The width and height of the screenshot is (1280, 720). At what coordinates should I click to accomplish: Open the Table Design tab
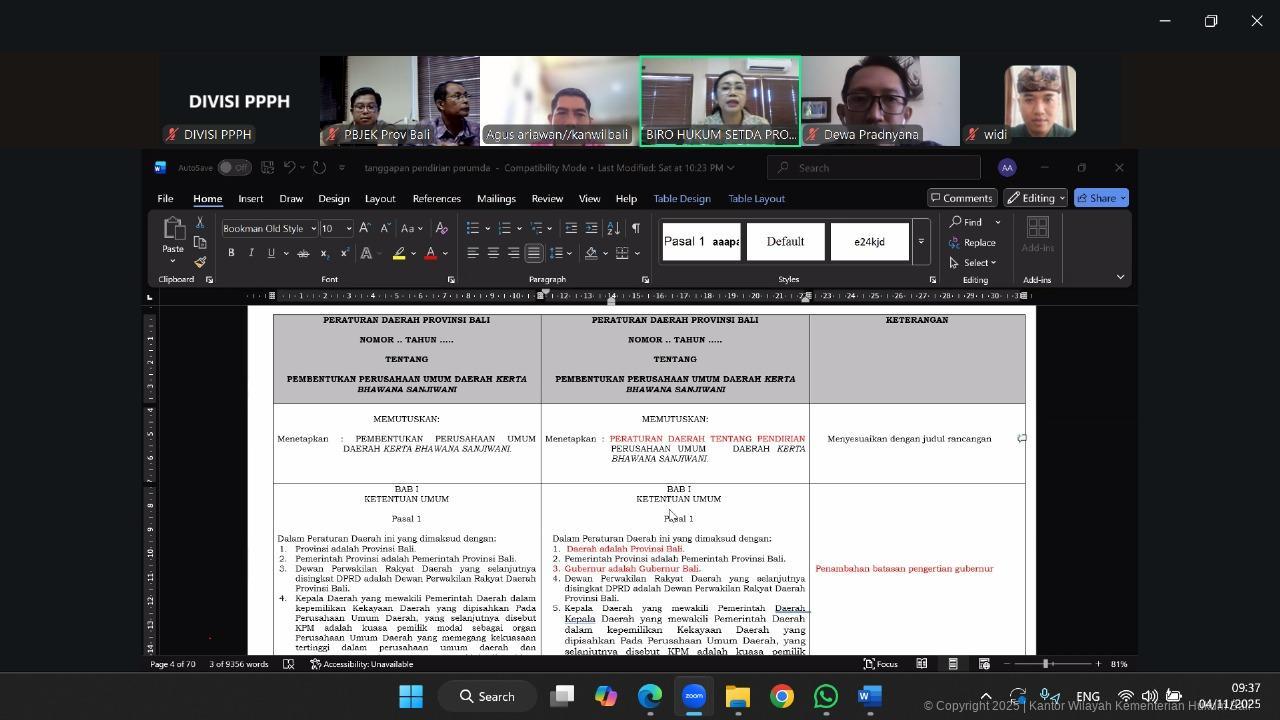tap(682, 199)
